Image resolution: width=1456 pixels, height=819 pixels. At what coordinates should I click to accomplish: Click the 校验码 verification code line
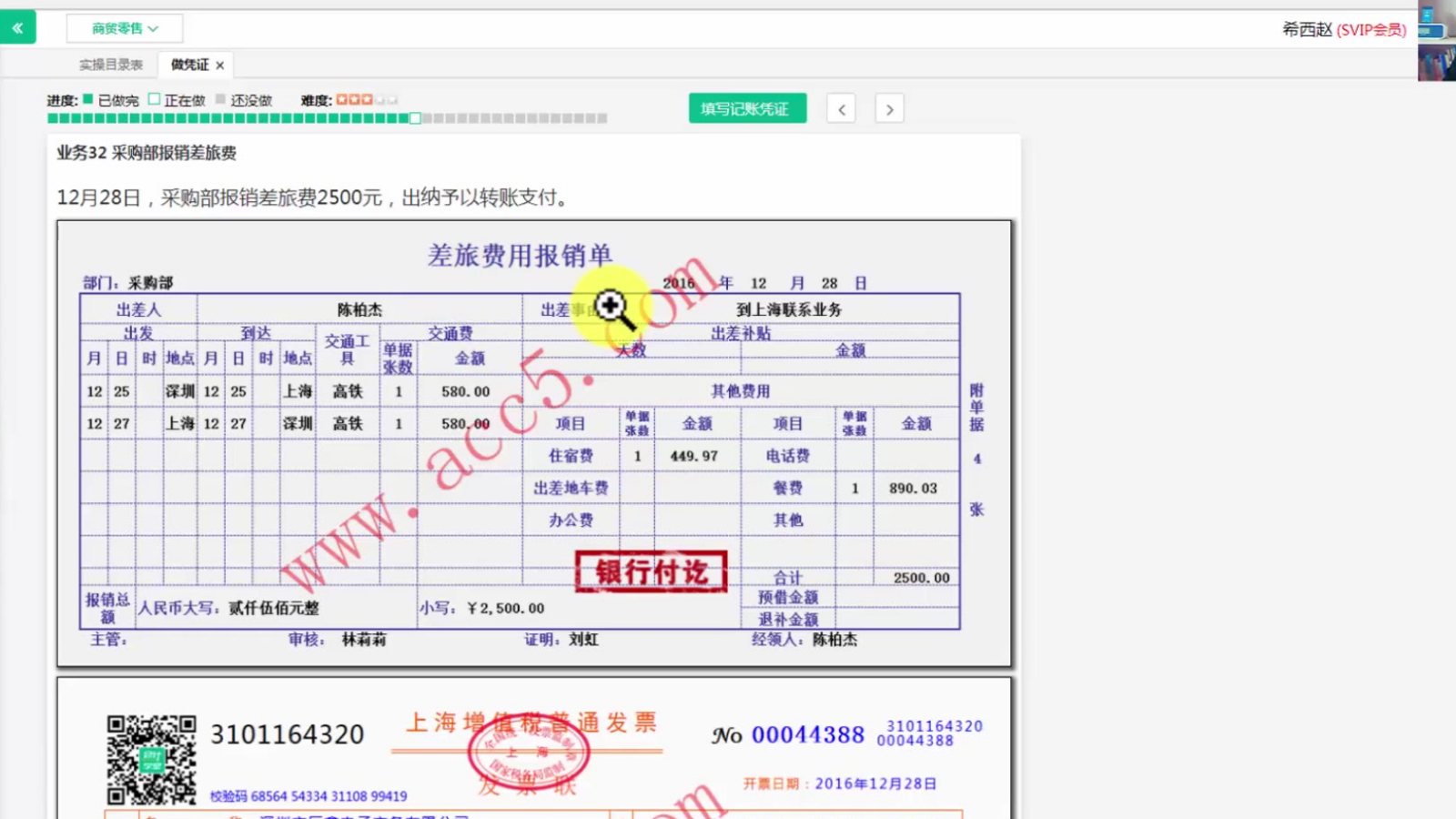click(308, 796)
